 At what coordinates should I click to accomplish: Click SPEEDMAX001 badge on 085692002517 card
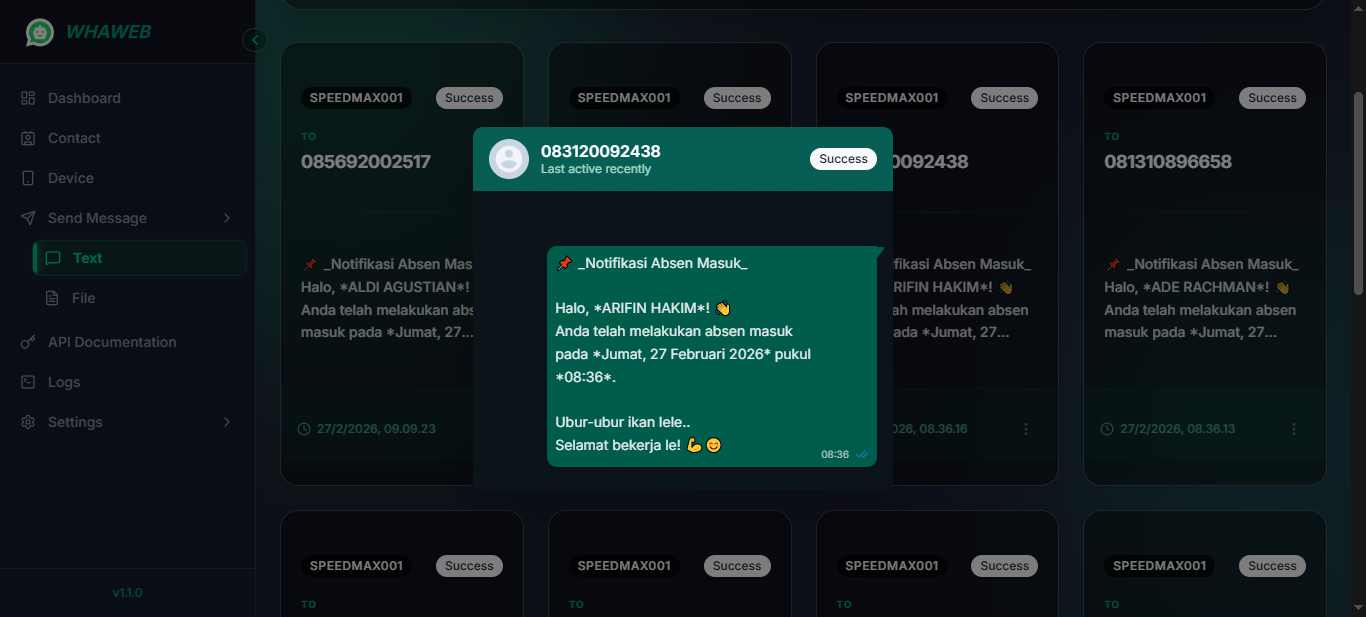[356, 98]
